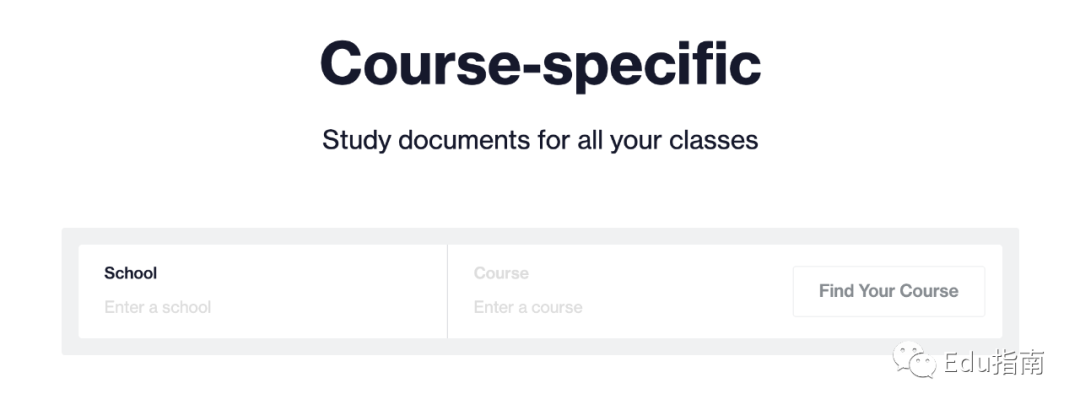Image resolution: width=1080 pixels, height=410 pixels.
Task: Activate the School search box
Action: click(262, 291)
